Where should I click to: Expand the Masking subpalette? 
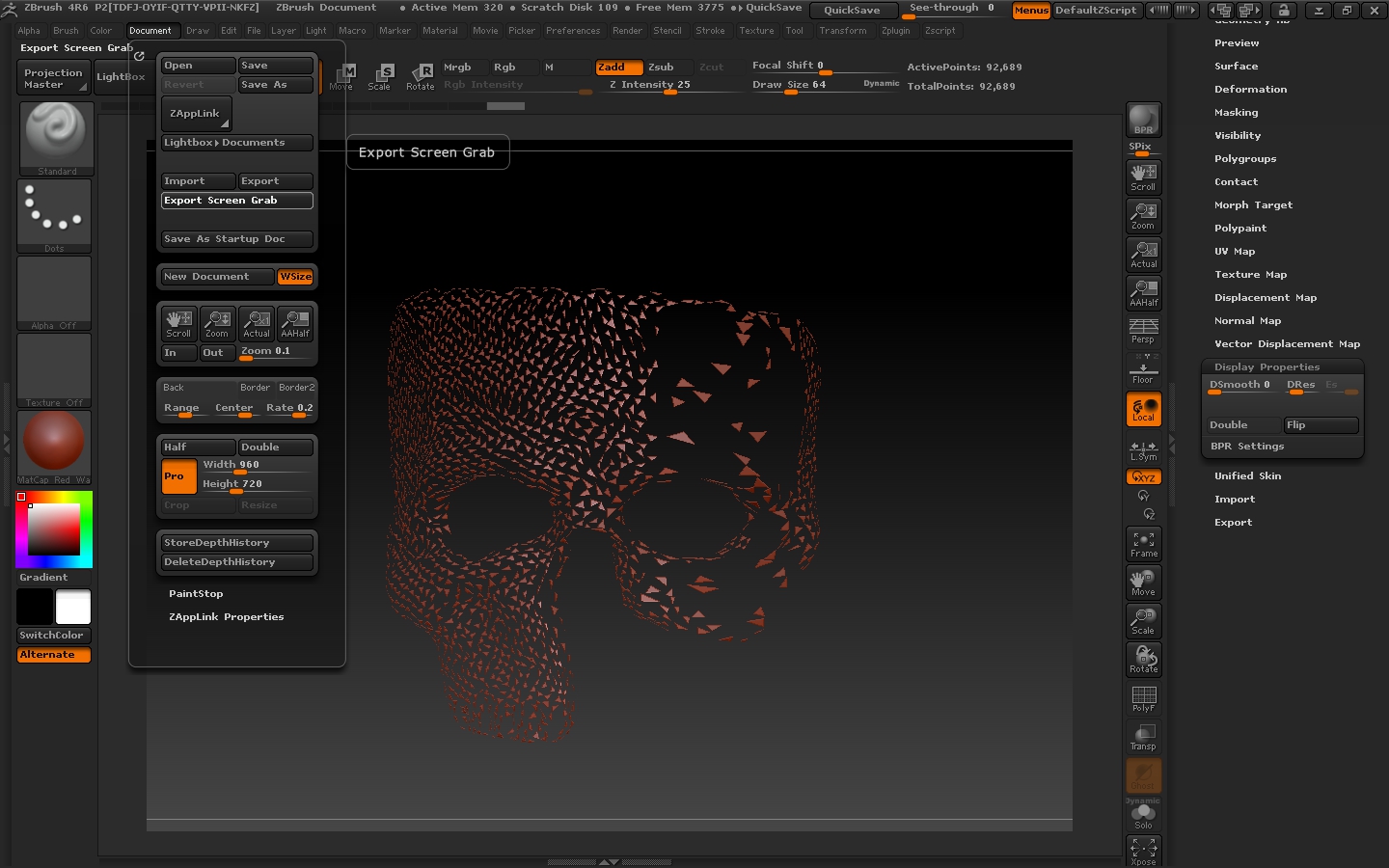tap(1236, 113)
